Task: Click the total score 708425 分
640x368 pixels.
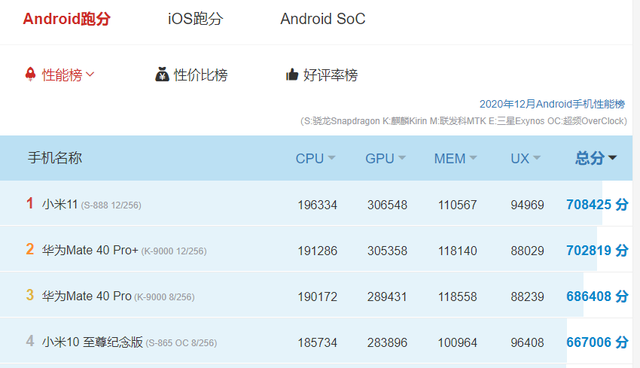Action: pos(597,204)
